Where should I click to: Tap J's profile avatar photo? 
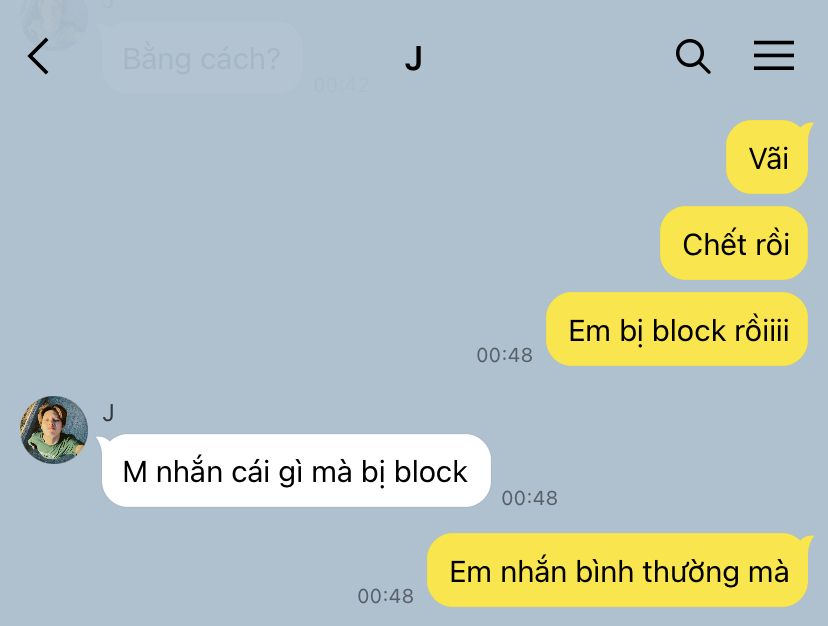54,429
